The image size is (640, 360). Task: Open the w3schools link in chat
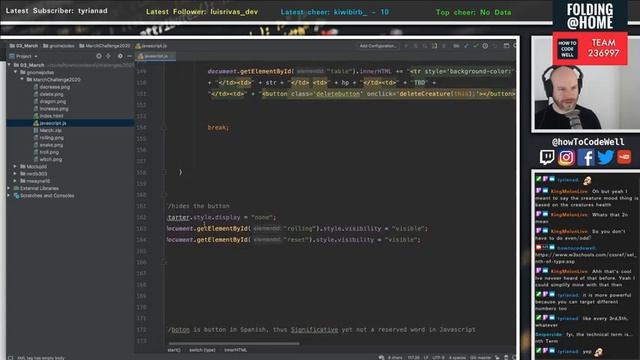[586, 258]
